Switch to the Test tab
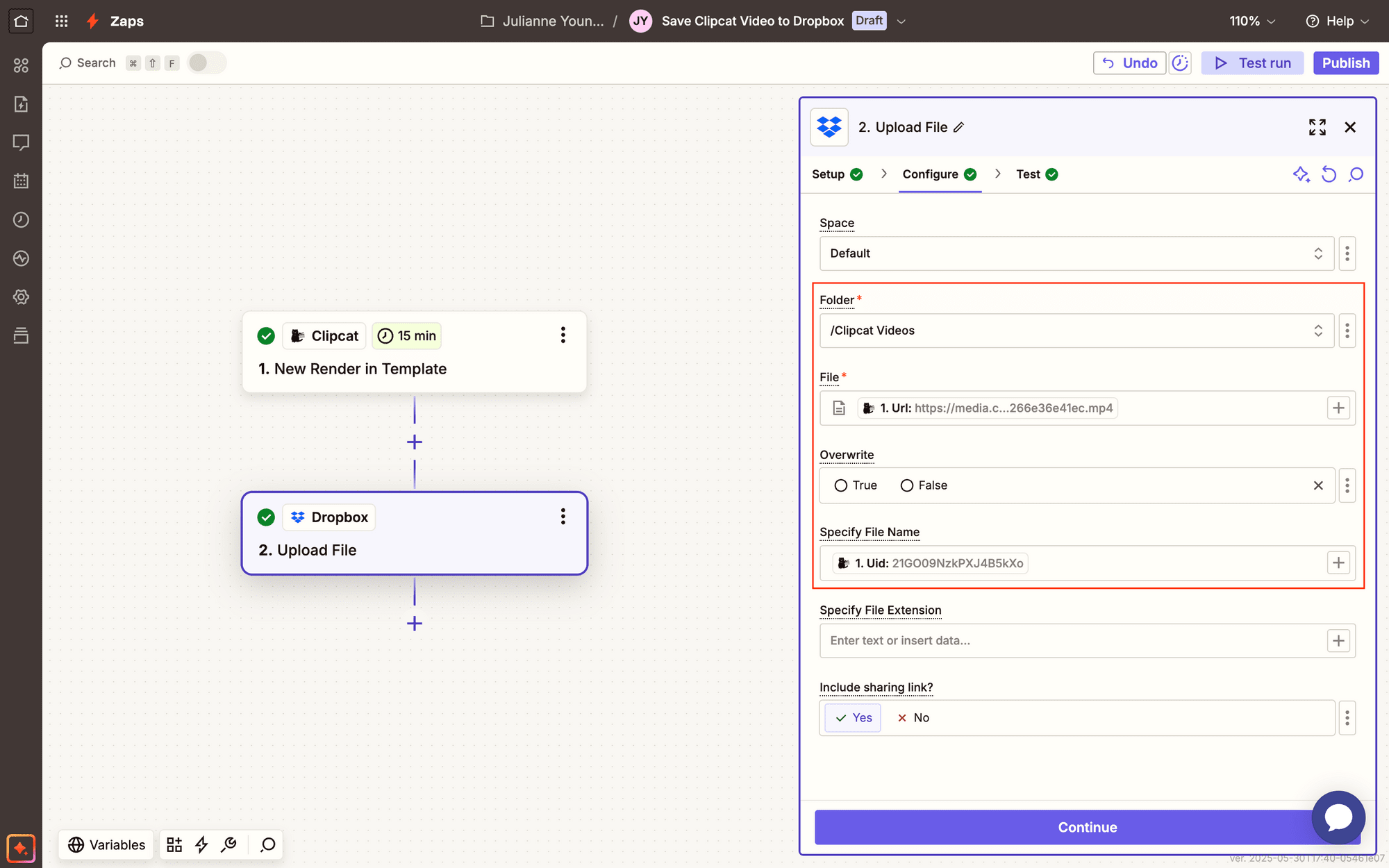The height and width of the screenshot is (868, 1389). click(1037, 174)
